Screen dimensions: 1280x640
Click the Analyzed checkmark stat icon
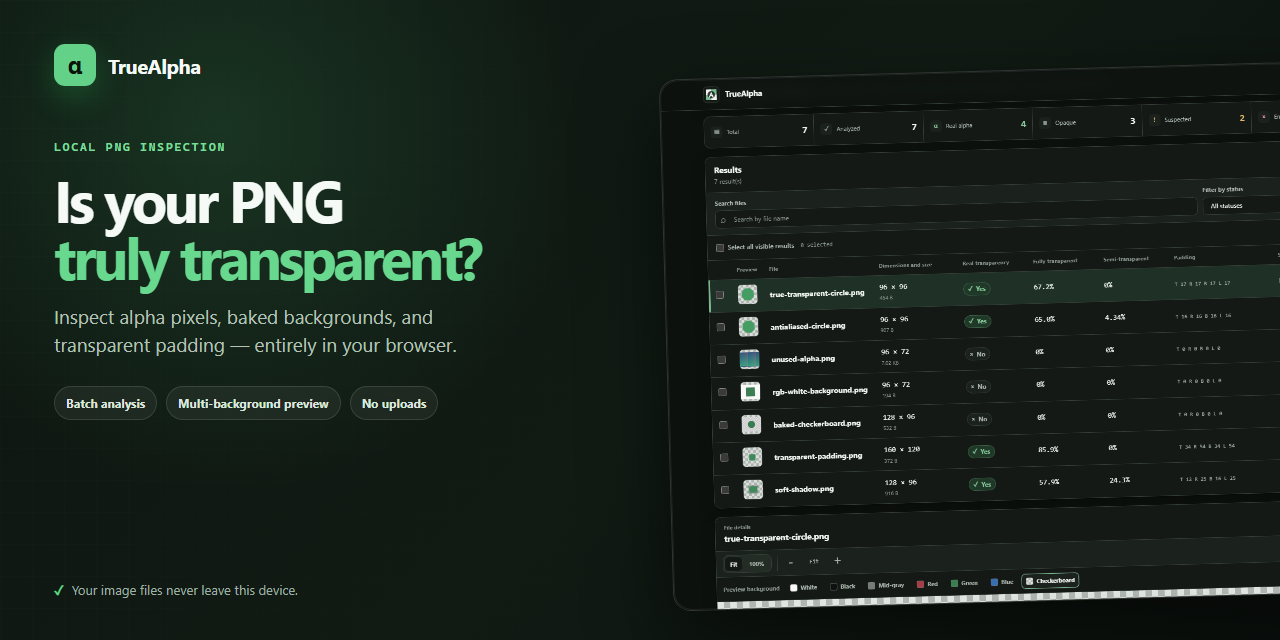826,129
